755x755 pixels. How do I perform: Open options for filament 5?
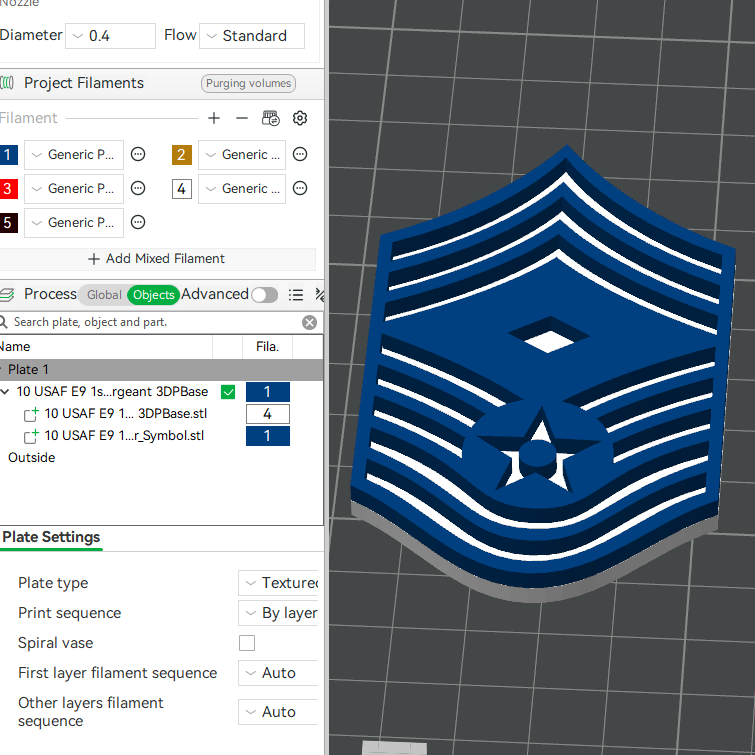tap(138, 222)
